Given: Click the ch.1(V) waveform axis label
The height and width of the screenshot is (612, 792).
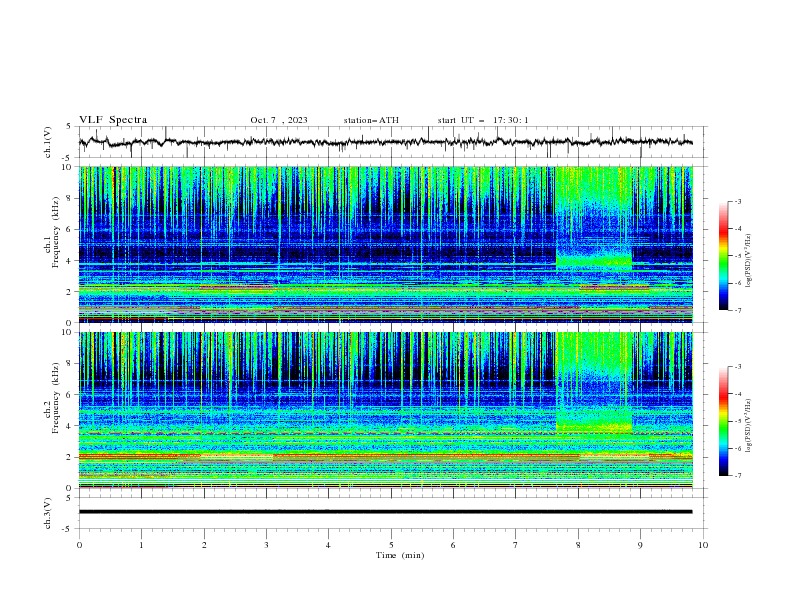Looking at the screenshot, I should [x=48, y=142].
